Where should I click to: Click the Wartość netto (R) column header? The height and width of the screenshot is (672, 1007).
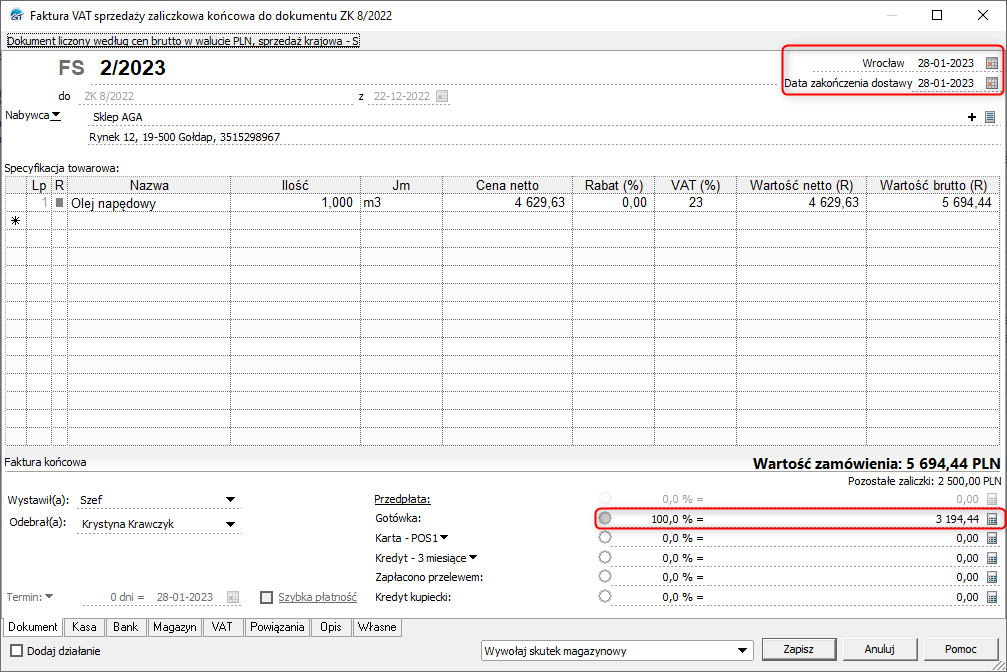pyautogui.click(x=801, y=185)
